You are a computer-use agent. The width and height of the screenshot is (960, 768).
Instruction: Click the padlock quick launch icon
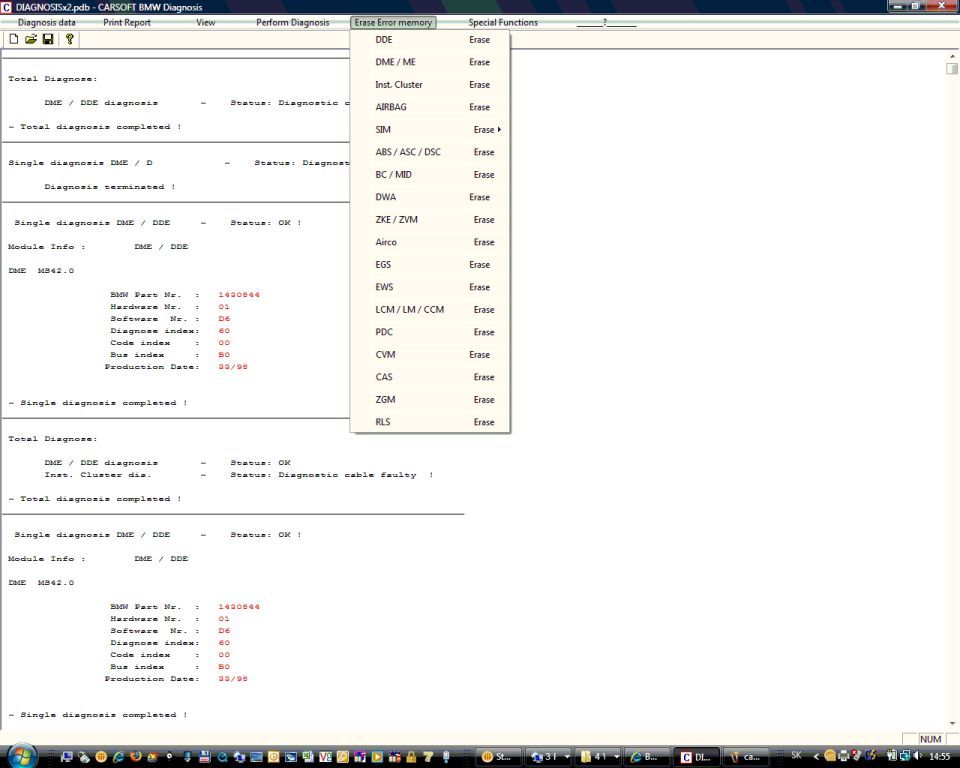[411, 757]
